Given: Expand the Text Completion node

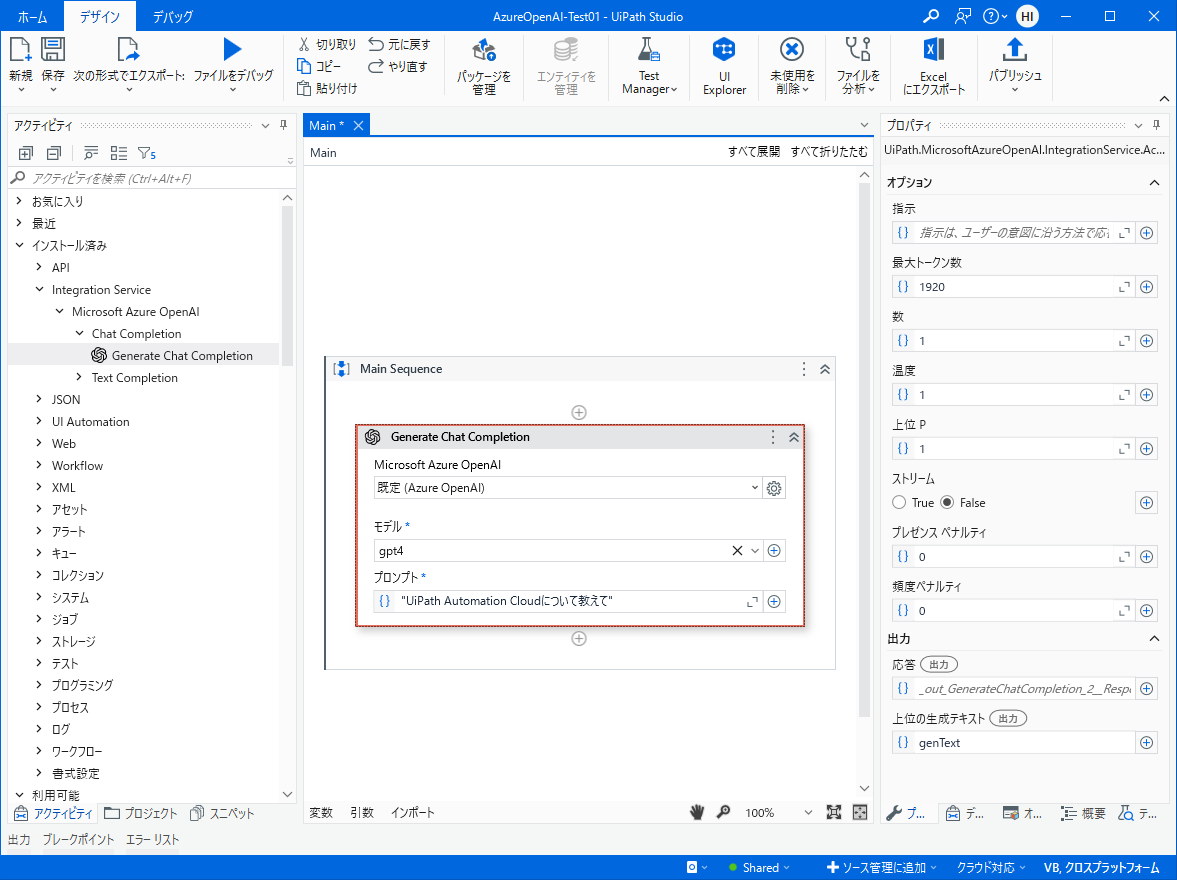Looking at the screenshot, I should coord(80,377).
